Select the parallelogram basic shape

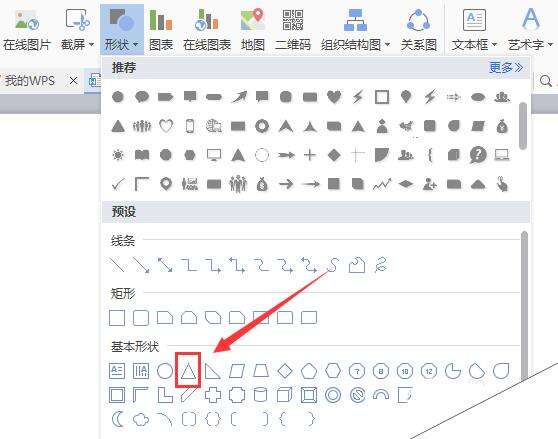point(237,371)
